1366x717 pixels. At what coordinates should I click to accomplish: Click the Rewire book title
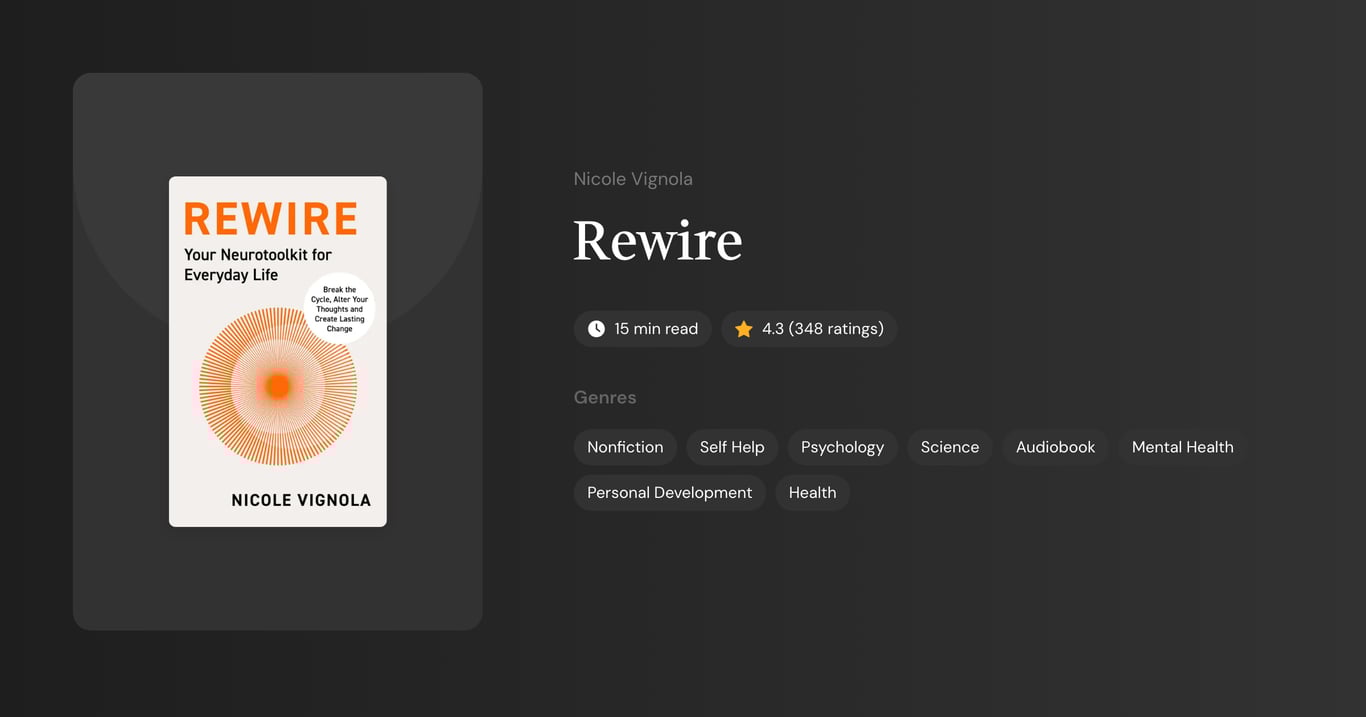click(x=657, y=240)
